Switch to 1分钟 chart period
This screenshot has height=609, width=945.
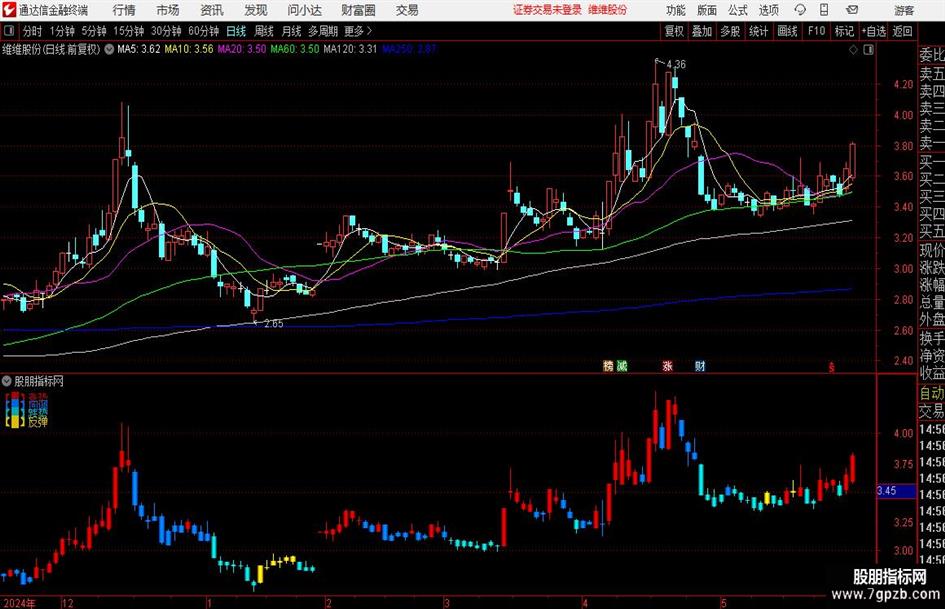pos(61,31)
